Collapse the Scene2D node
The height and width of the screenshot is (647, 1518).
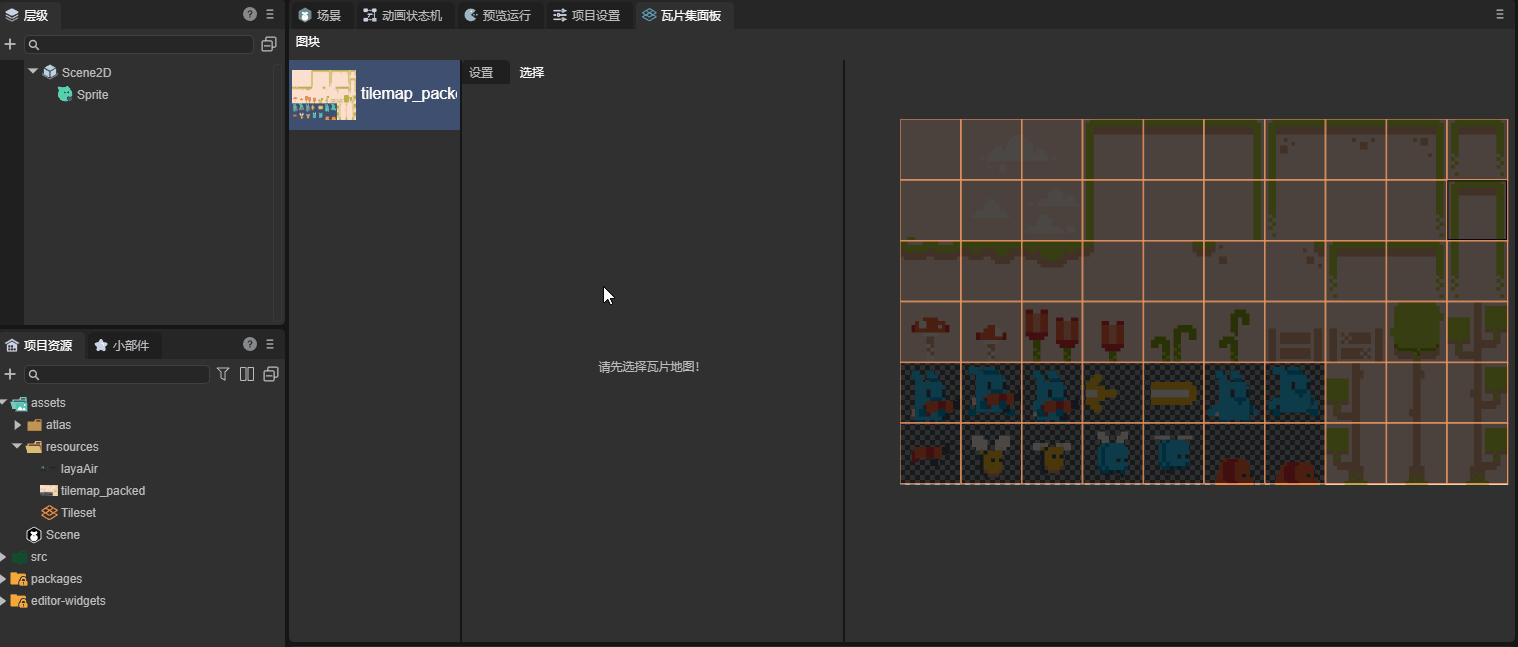33,72
